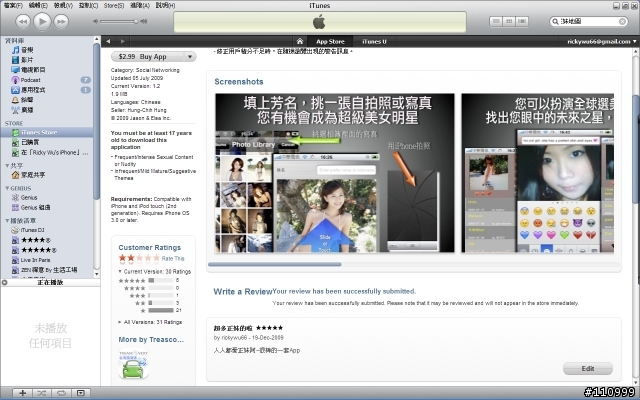Switch to list view icon

496,21
